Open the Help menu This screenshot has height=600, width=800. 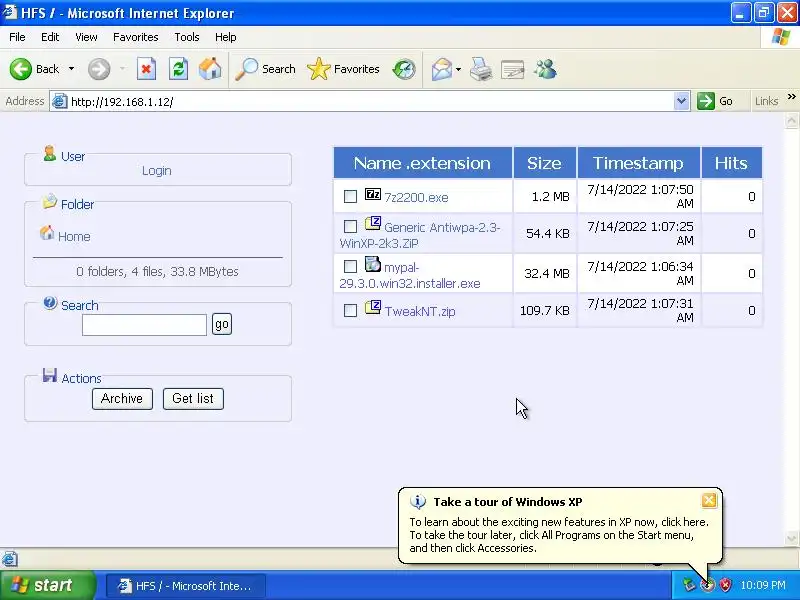pyautogui.click(x=226, y=37)
